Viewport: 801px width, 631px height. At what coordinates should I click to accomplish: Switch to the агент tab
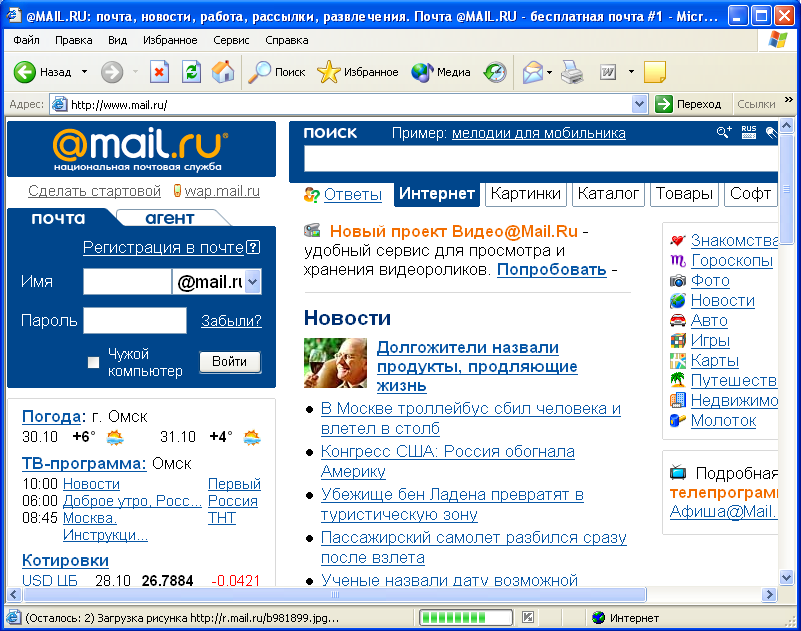[170, 218]
